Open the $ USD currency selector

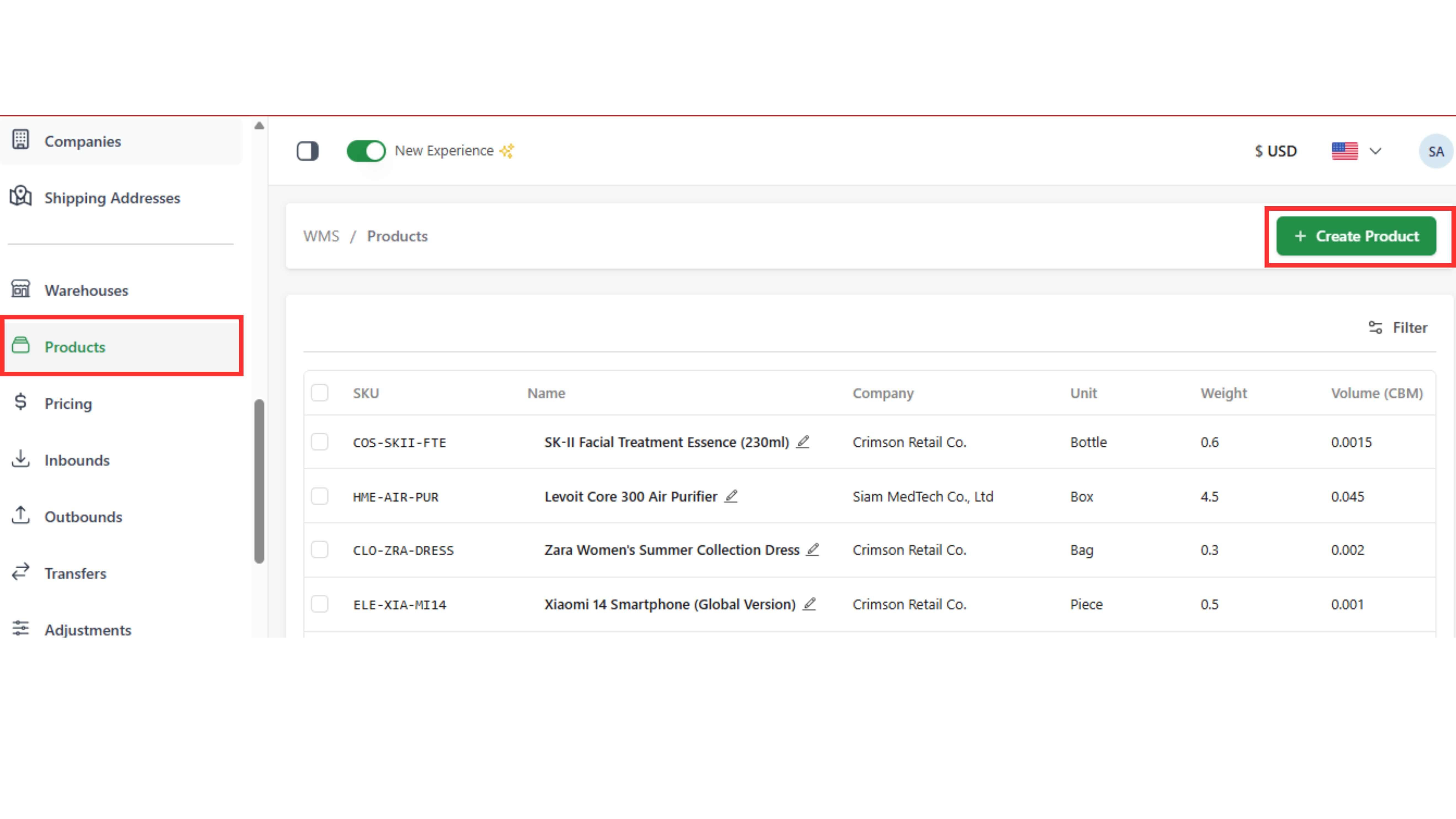tap(1276, 151)
